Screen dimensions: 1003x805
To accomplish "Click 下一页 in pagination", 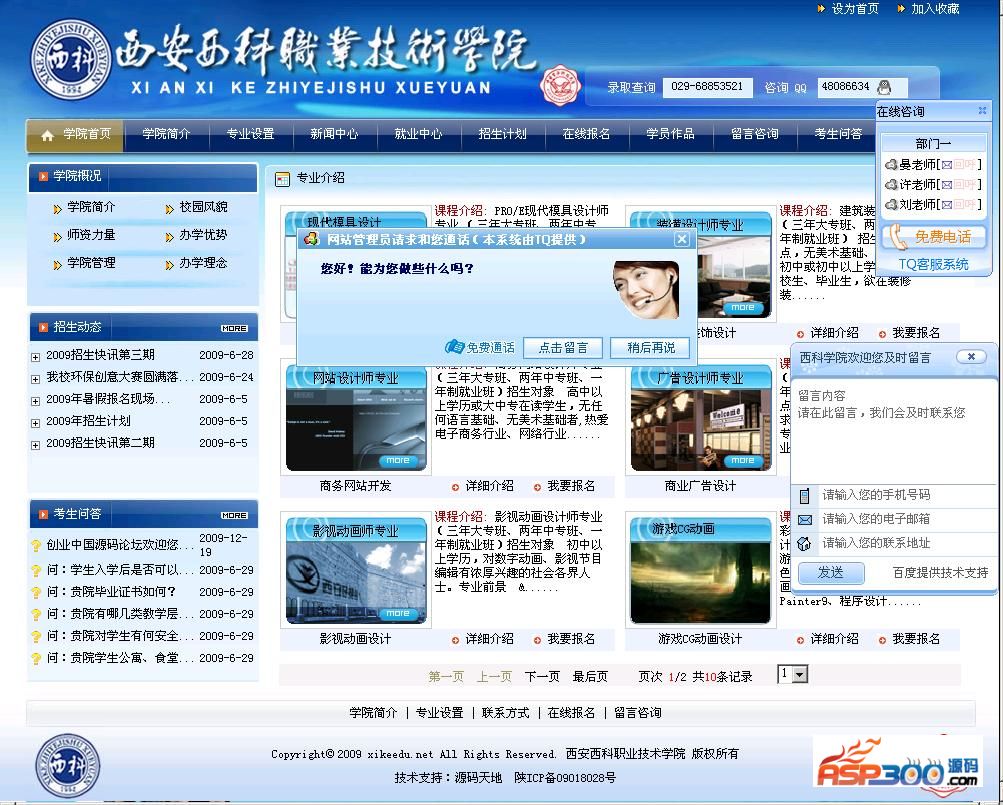I will click(x=542, y=676).
